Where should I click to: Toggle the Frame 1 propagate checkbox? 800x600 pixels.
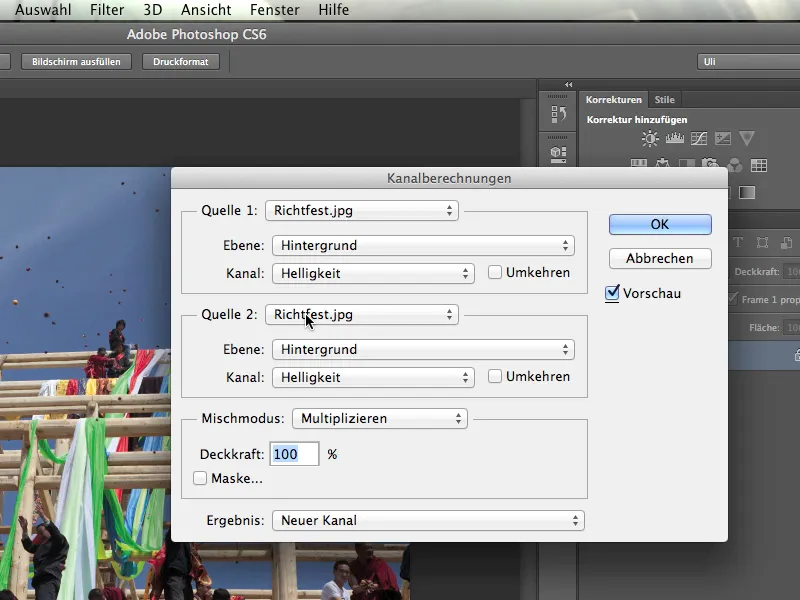tap(733, 299)
